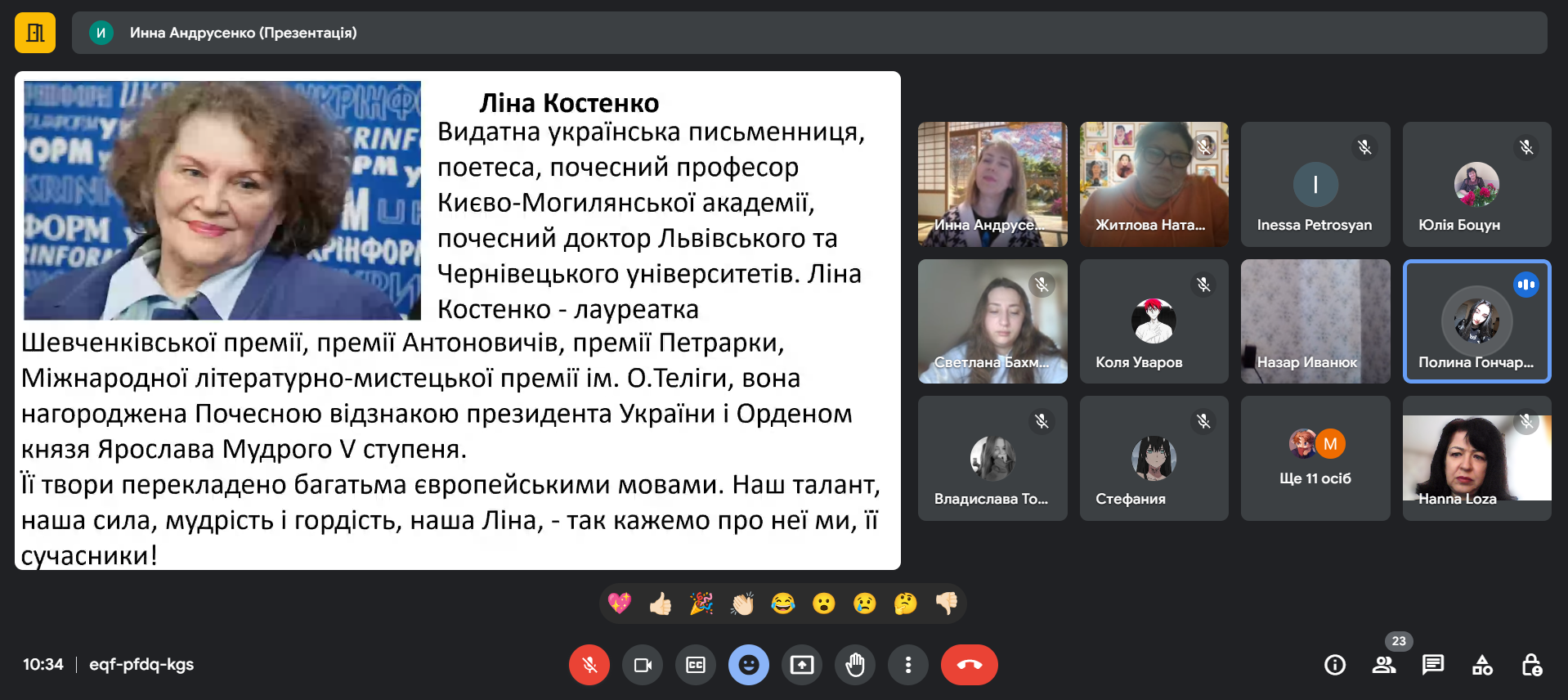This screenshot has height=700, width=1568.
Task: Open the more options three-dot menu
Action: coord(907,665)
